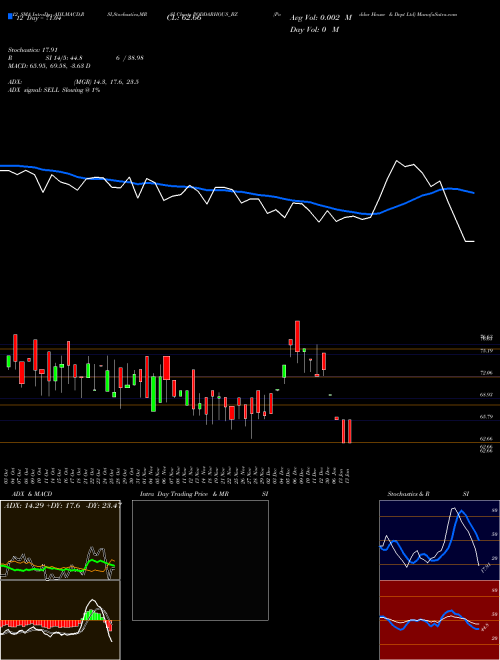
Task: Click the MACD histogram chart thumbnail
Action: (x=60, y=620)
